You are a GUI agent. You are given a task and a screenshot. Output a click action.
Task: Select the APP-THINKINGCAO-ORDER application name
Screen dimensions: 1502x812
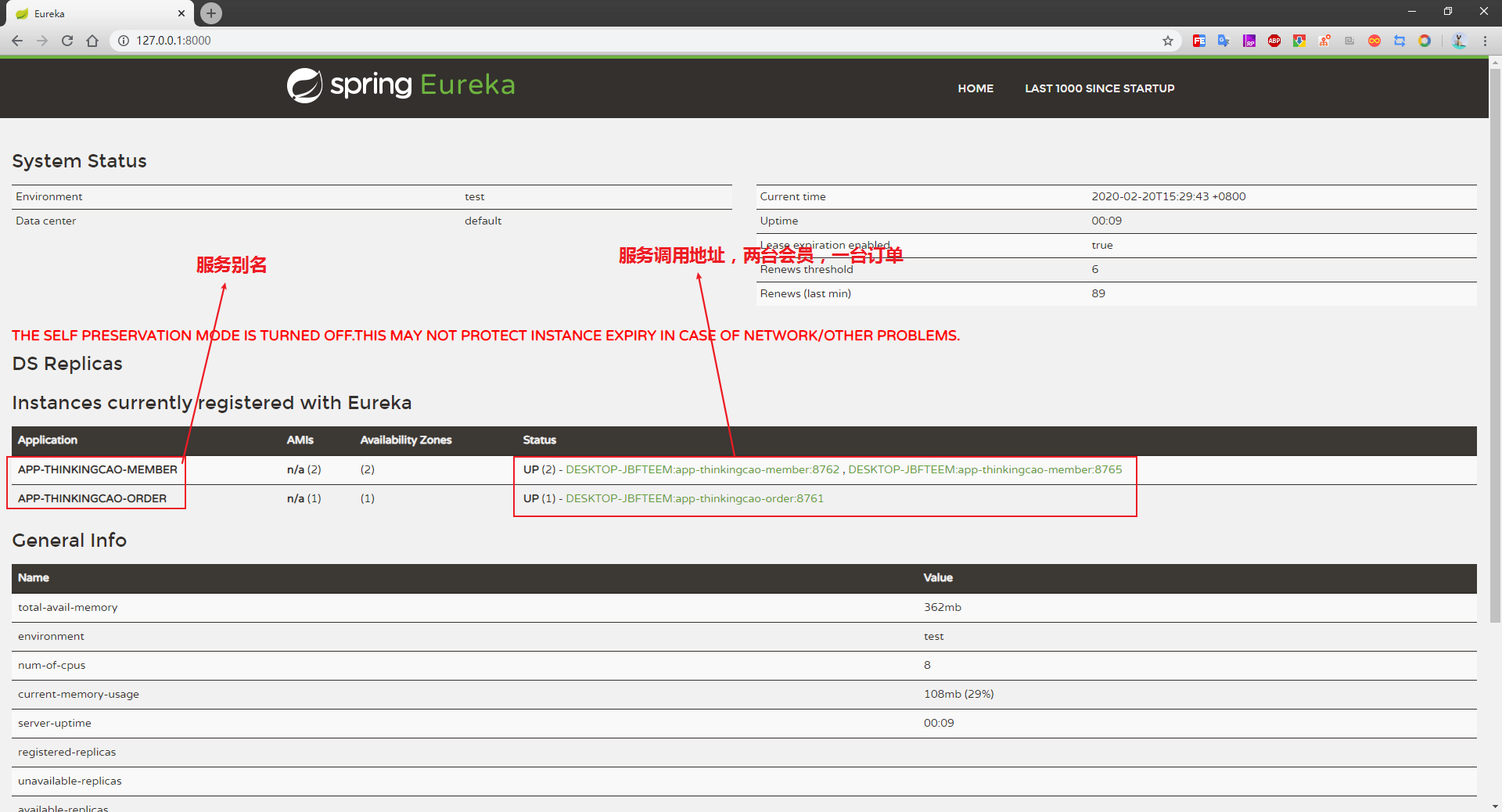(x=92, y=498)
